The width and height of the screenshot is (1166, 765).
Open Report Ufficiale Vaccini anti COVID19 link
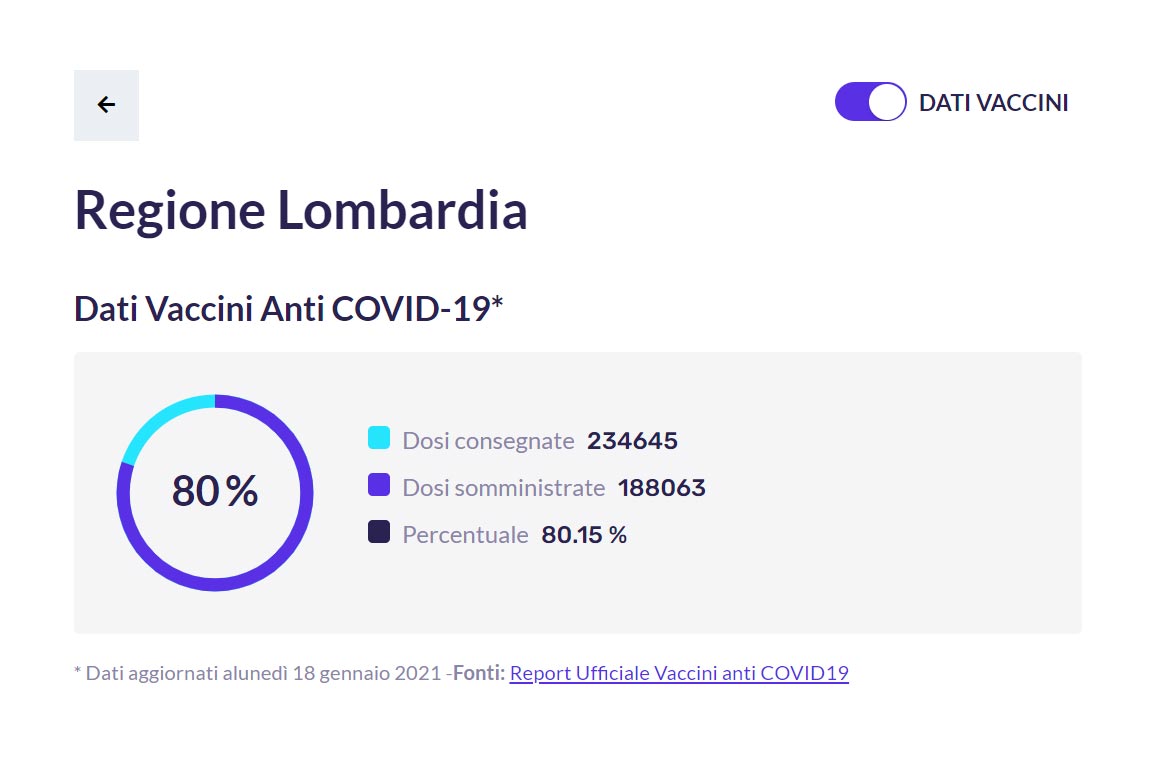point(679,673)
